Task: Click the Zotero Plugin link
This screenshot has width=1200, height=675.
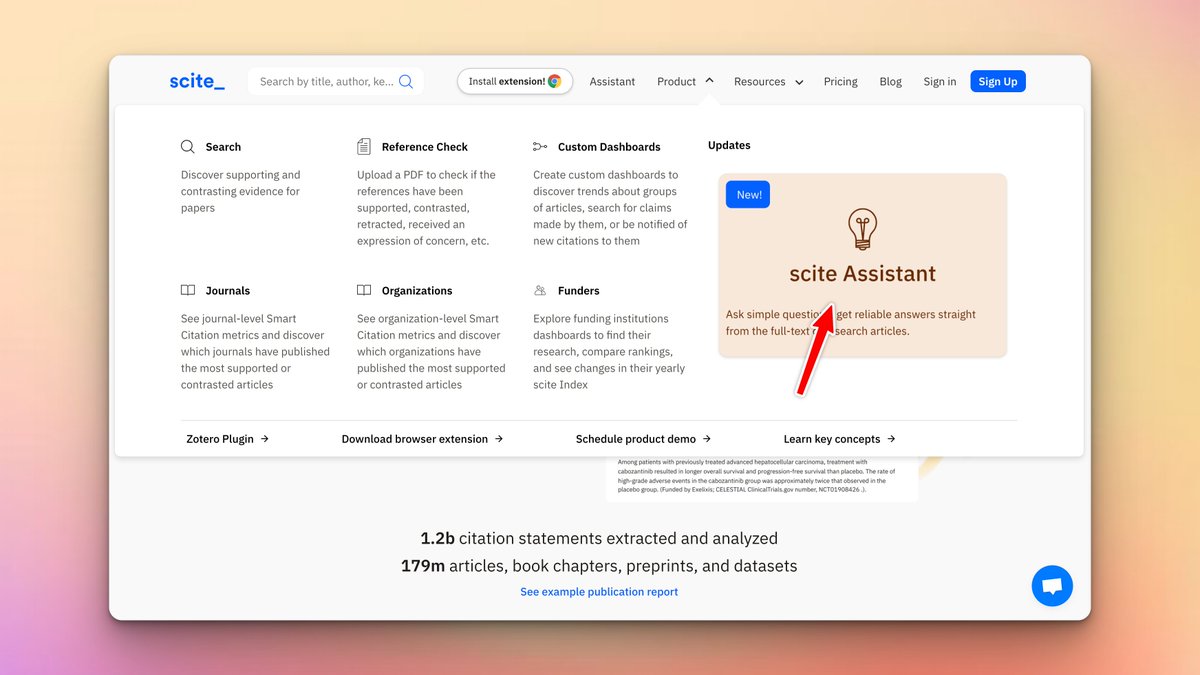Action: click(220, 439)
